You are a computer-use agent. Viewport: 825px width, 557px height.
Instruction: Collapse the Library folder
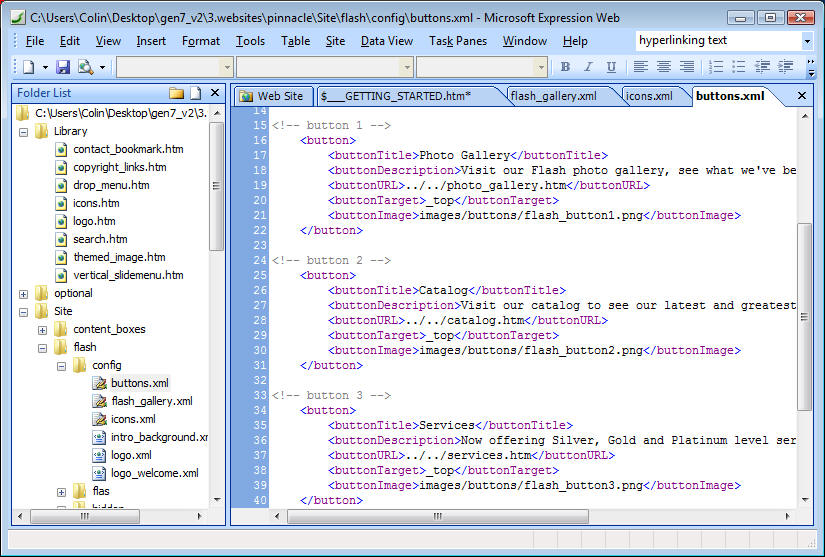point(23,131)
